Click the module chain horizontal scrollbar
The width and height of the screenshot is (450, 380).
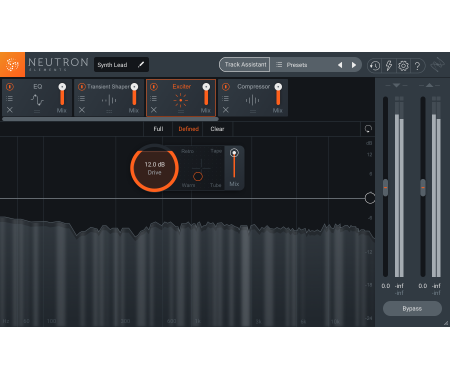(111, 119)
